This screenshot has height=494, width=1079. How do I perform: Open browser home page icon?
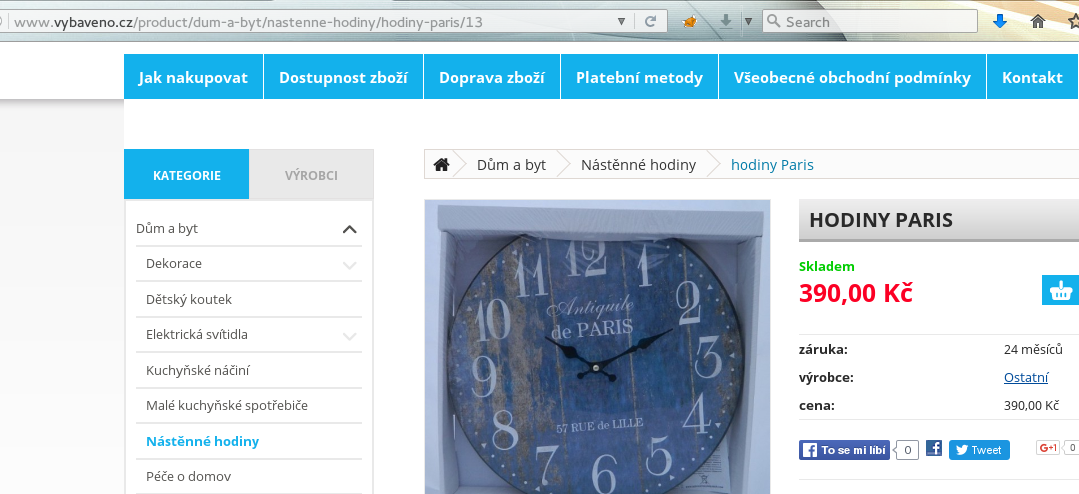pos(1038,21)
